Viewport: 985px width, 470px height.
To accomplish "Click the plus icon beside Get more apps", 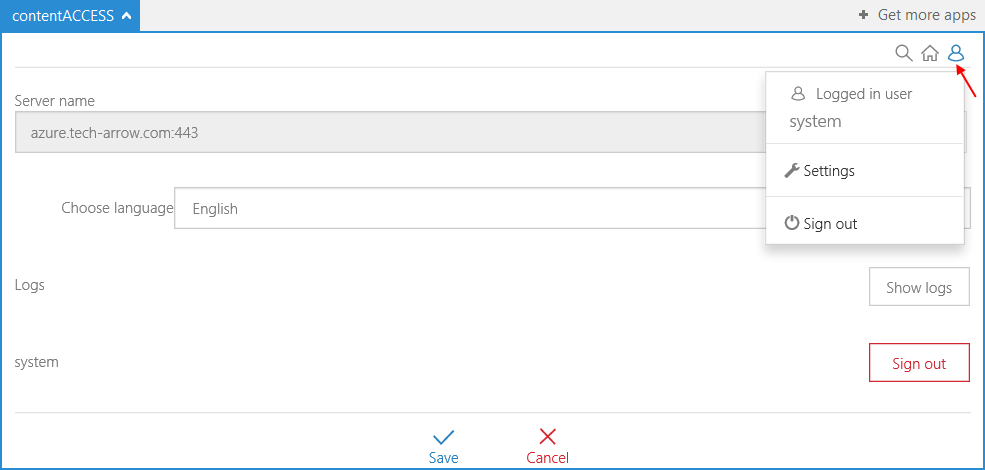I will pos(864,15).
